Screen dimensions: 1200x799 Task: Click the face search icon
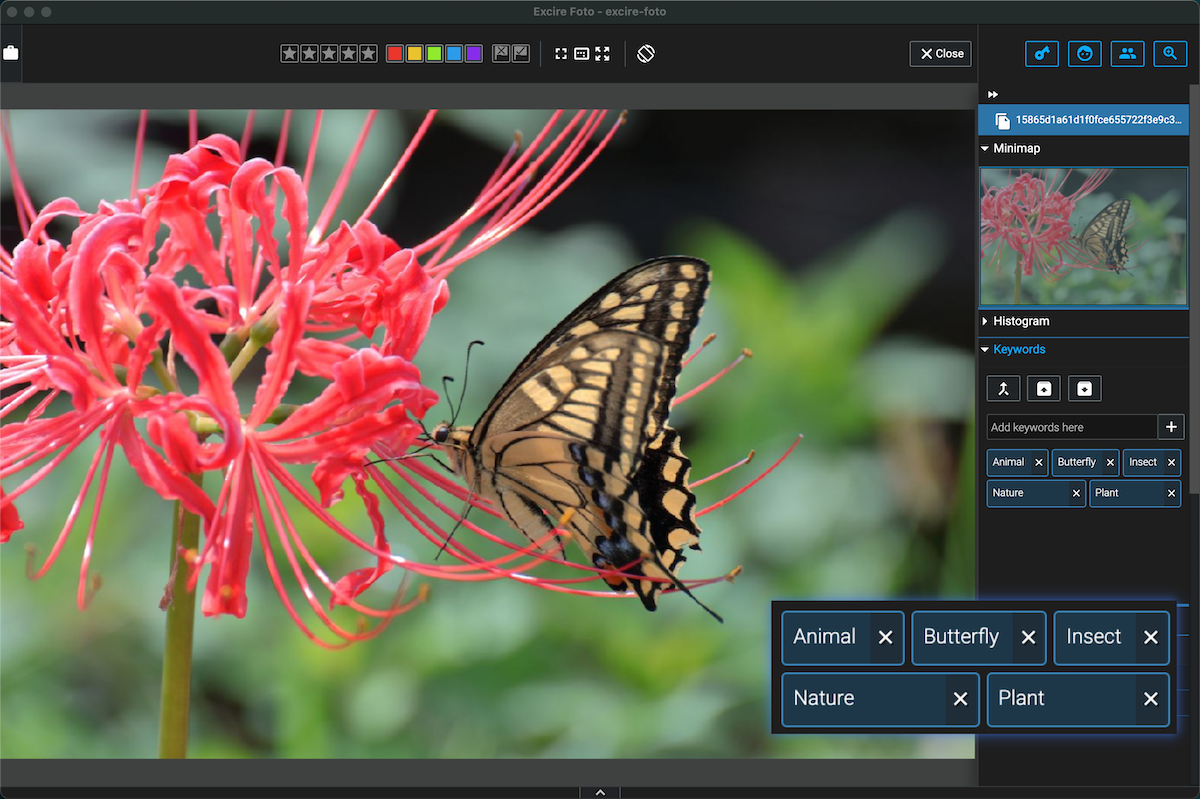tap(1084, 54)
